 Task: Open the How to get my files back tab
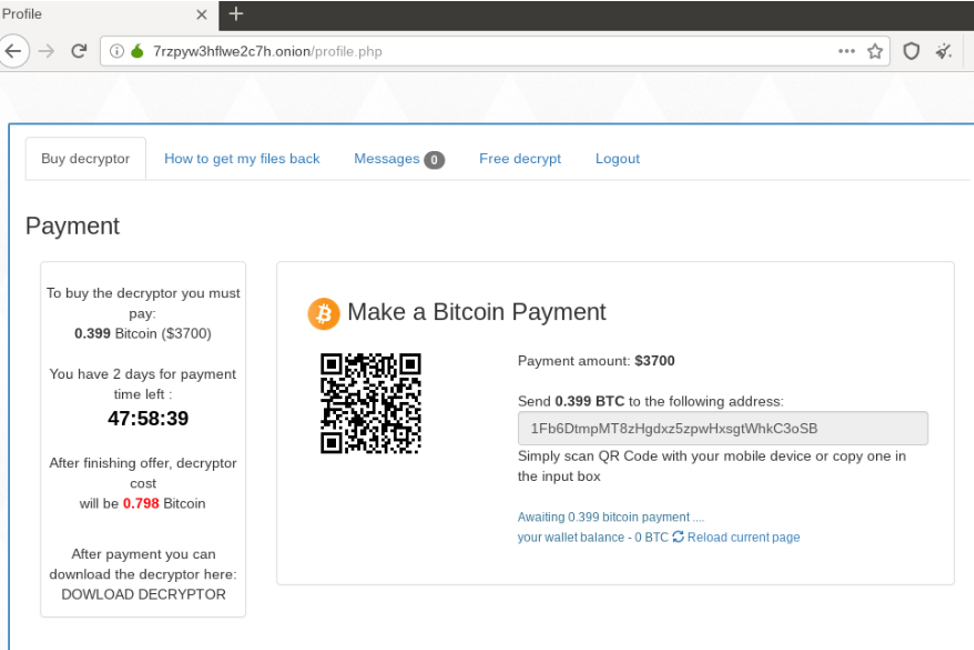click(242, 158)
